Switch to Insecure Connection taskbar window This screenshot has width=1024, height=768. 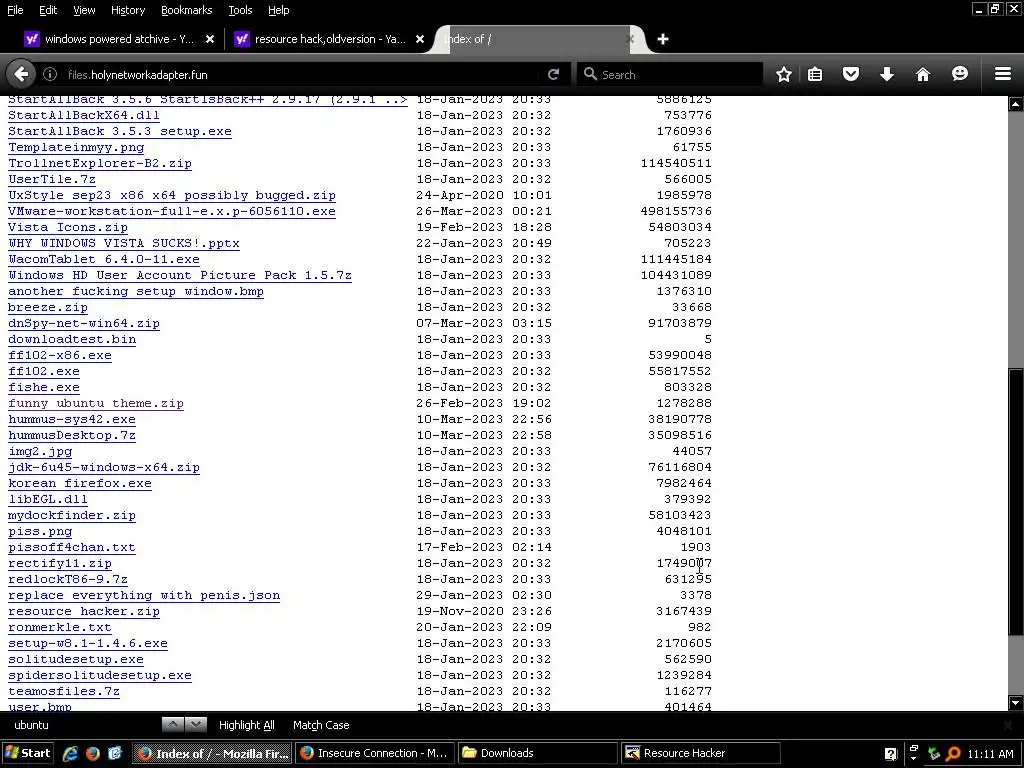coord(374,753)
